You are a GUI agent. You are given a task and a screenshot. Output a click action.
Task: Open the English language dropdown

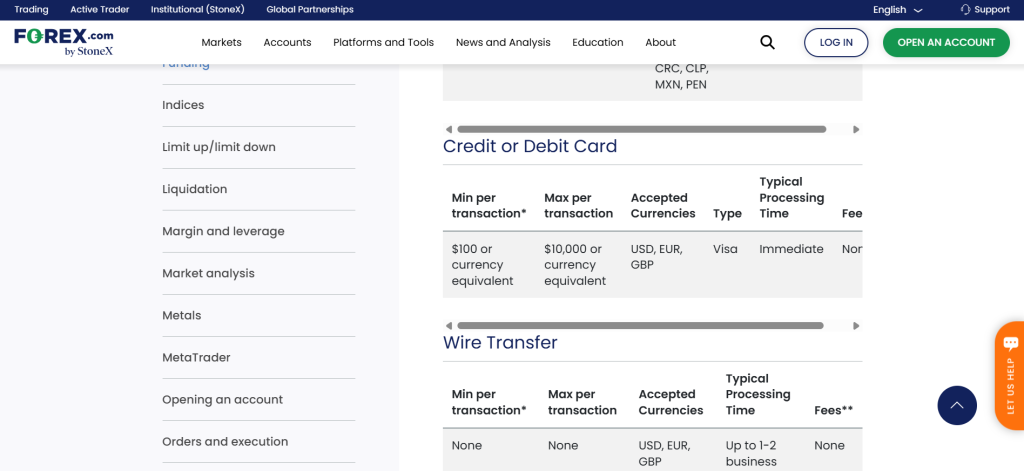897,10
